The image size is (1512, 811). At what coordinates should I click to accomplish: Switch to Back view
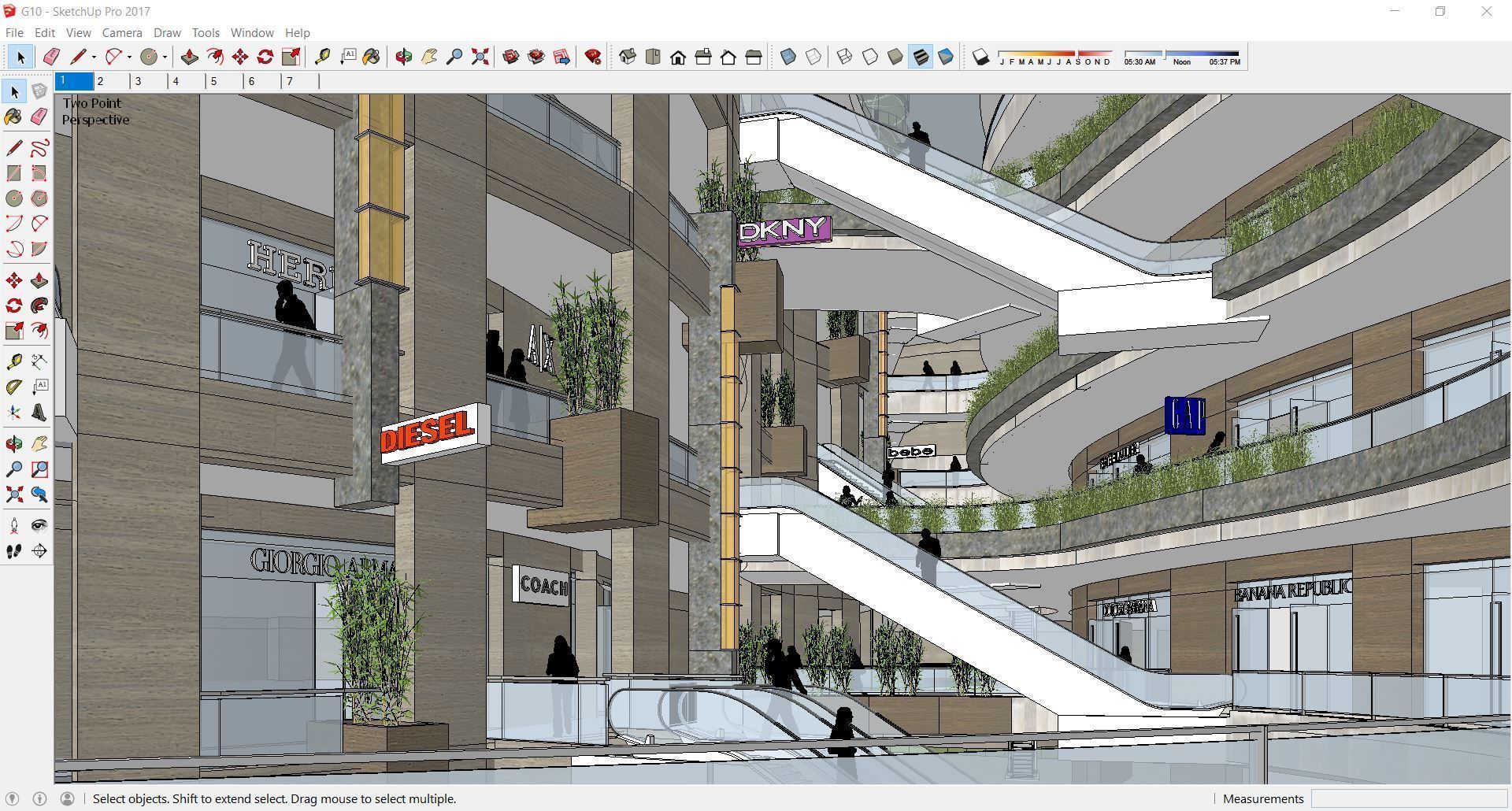click(728, 57)
